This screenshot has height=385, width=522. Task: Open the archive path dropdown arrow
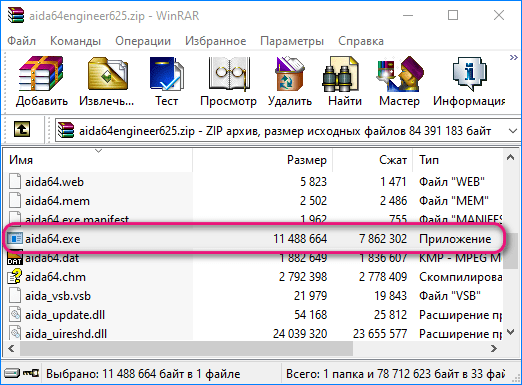click(513, 131)
